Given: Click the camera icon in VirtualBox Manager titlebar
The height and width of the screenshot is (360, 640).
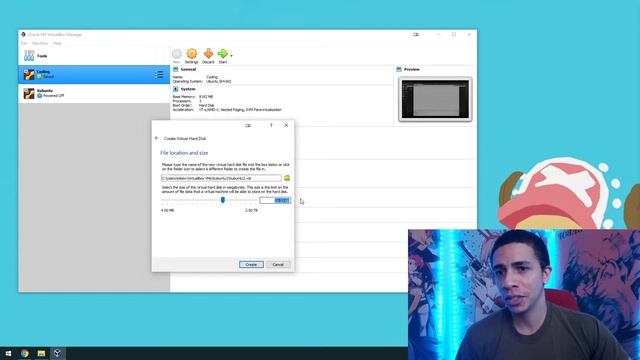Looking at the screenshot, I should point(416,35).
